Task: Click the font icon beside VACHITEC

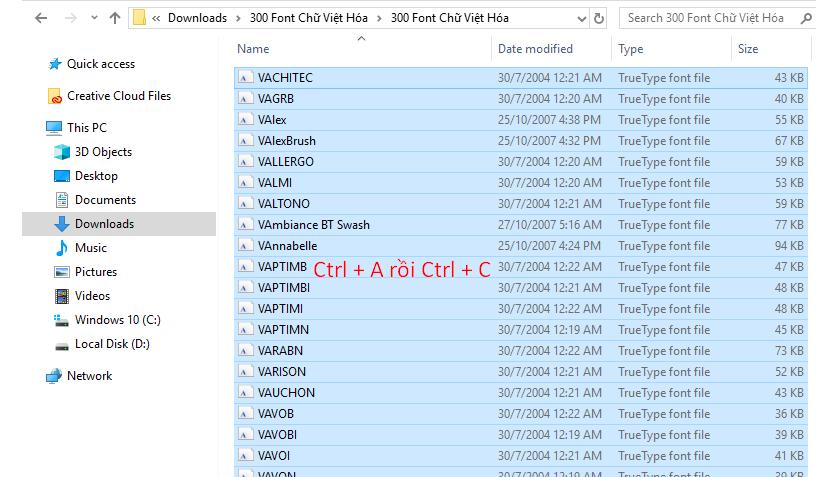Action: point(245,78)
